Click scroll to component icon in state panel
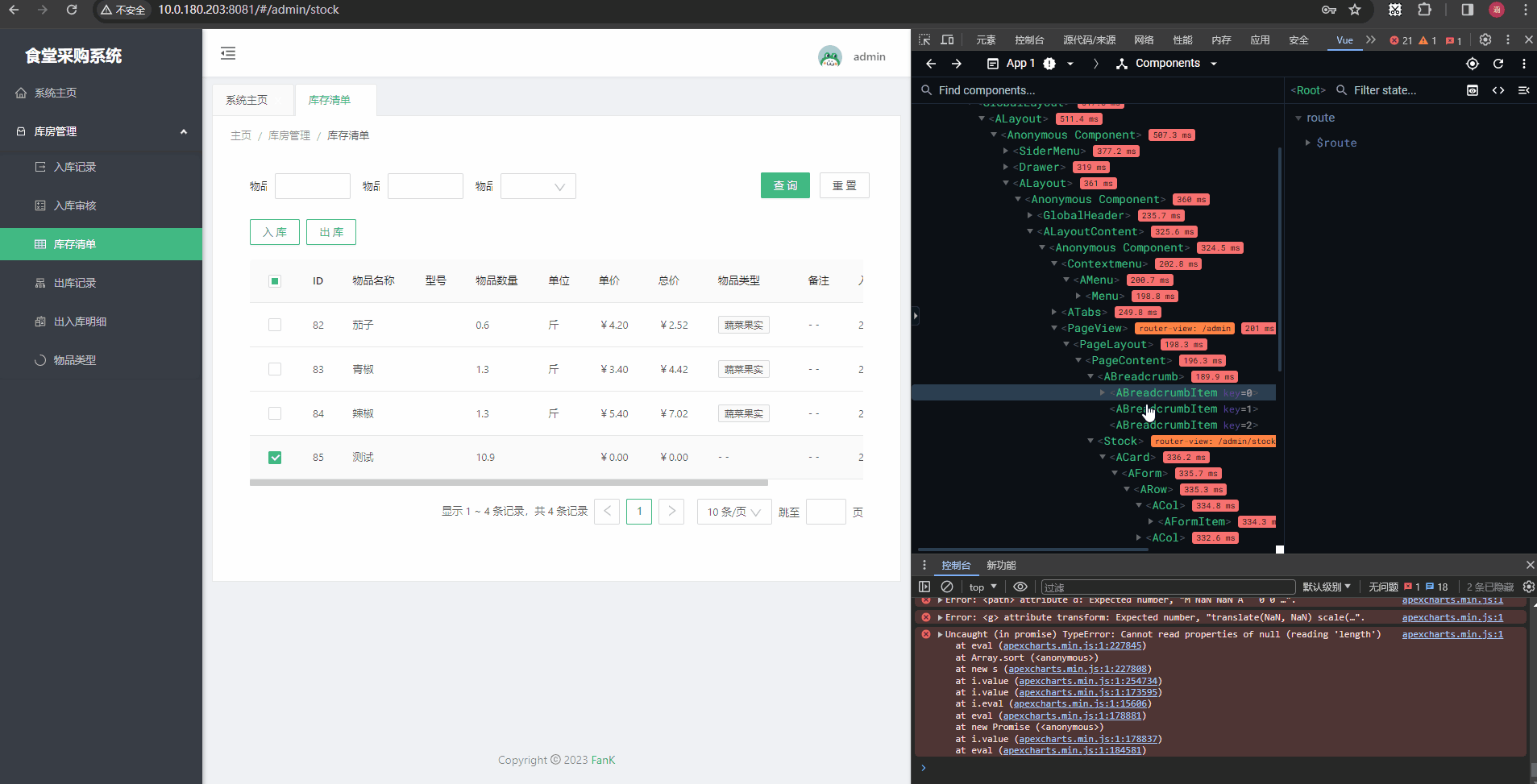The height and width of the screenshot is (784, 1537). [x=1473, y=90]
